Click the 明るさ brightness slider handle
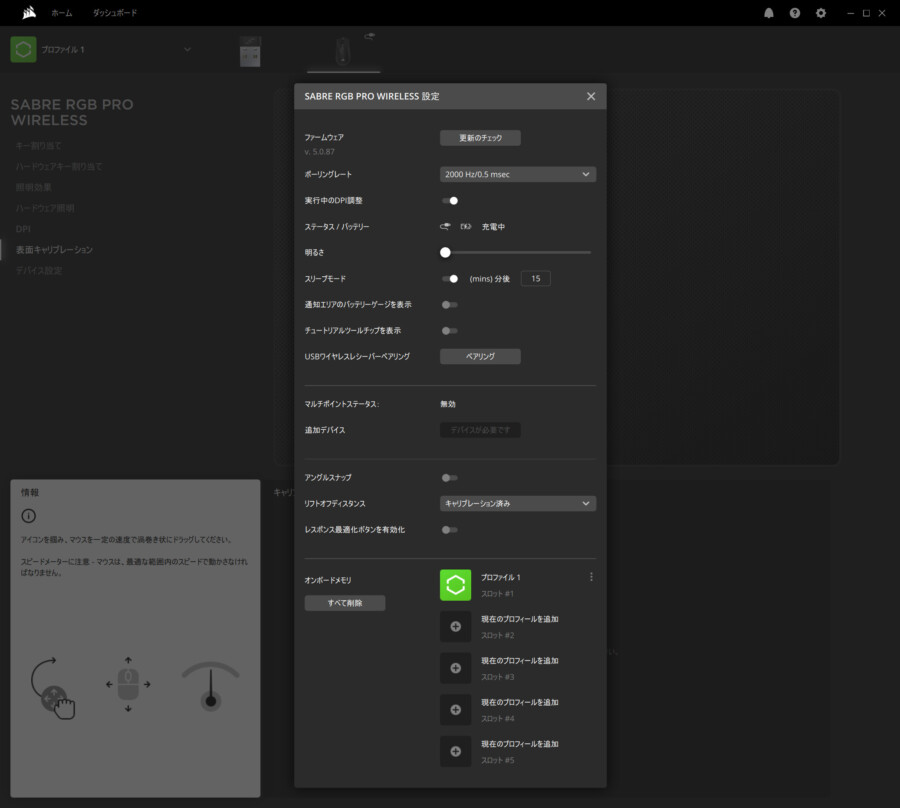900x808 pixels. pyautogui.click(x=445, y=253)
